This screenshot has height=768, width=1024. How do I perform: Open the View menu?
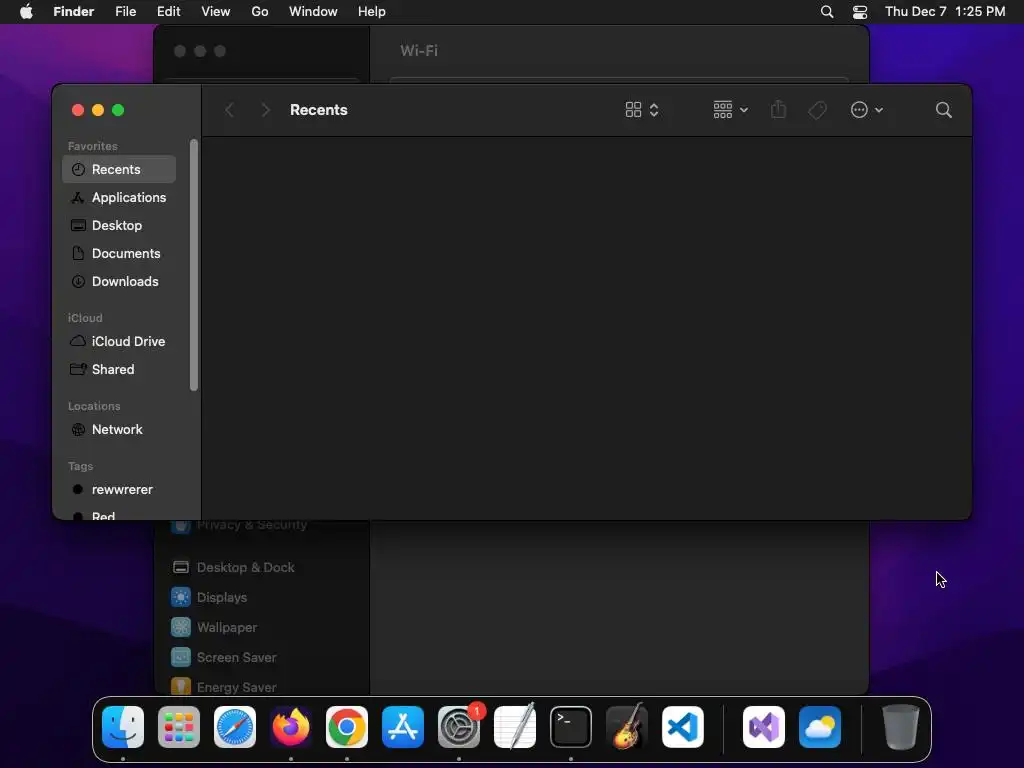click(x=216, y=12)
